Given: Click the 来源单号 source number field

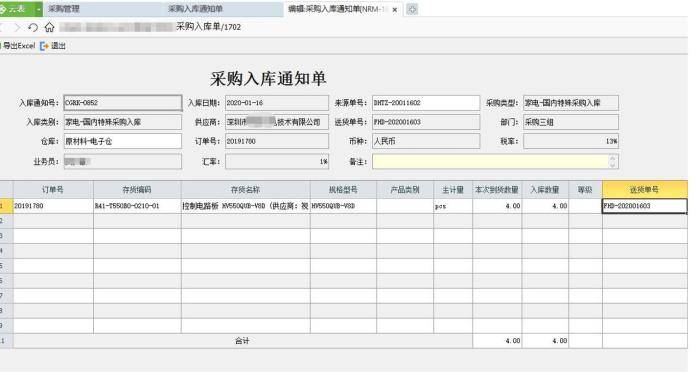Looking at the screenshot, I should click(x=426, y=103).
